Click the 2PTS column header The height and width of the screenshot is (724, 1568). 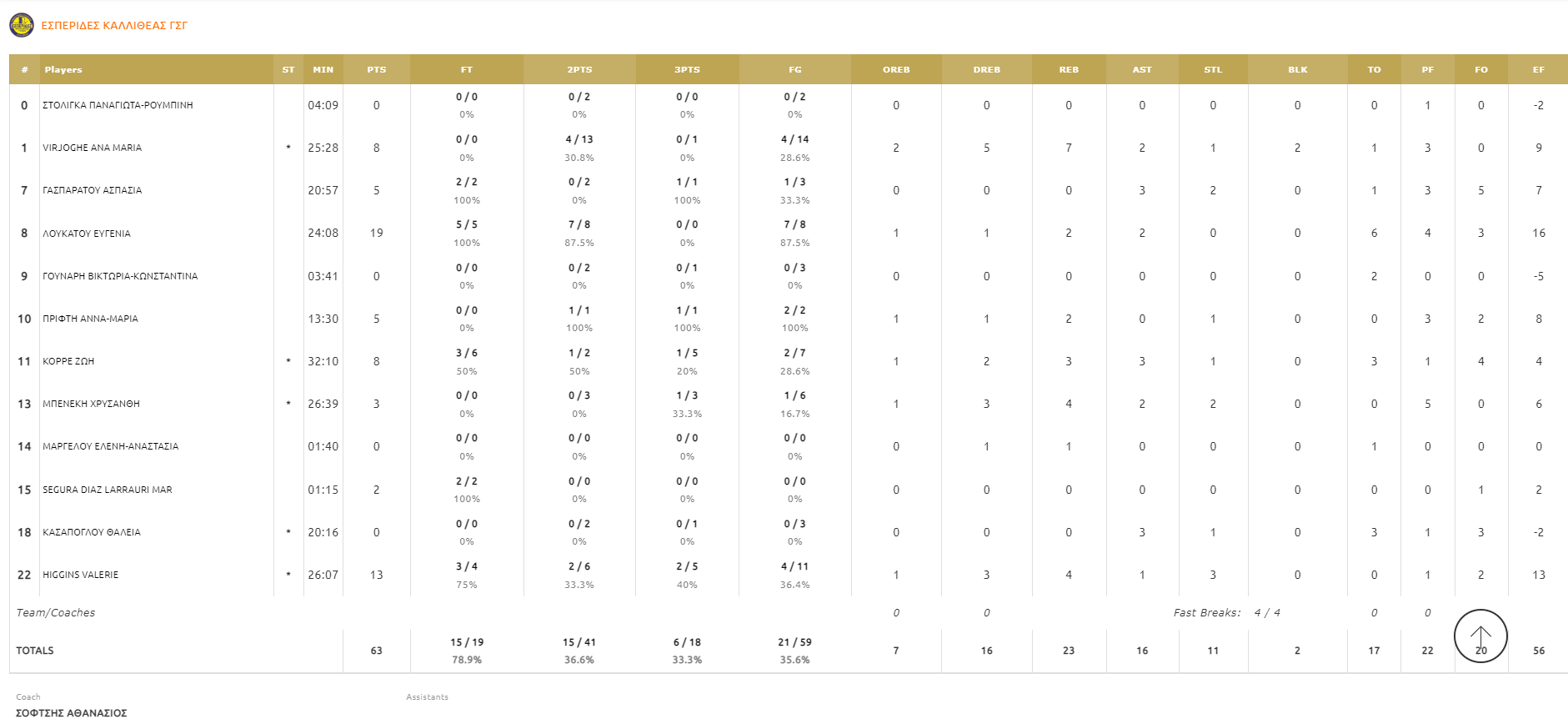pyautogui.click(x=579, y=70)
